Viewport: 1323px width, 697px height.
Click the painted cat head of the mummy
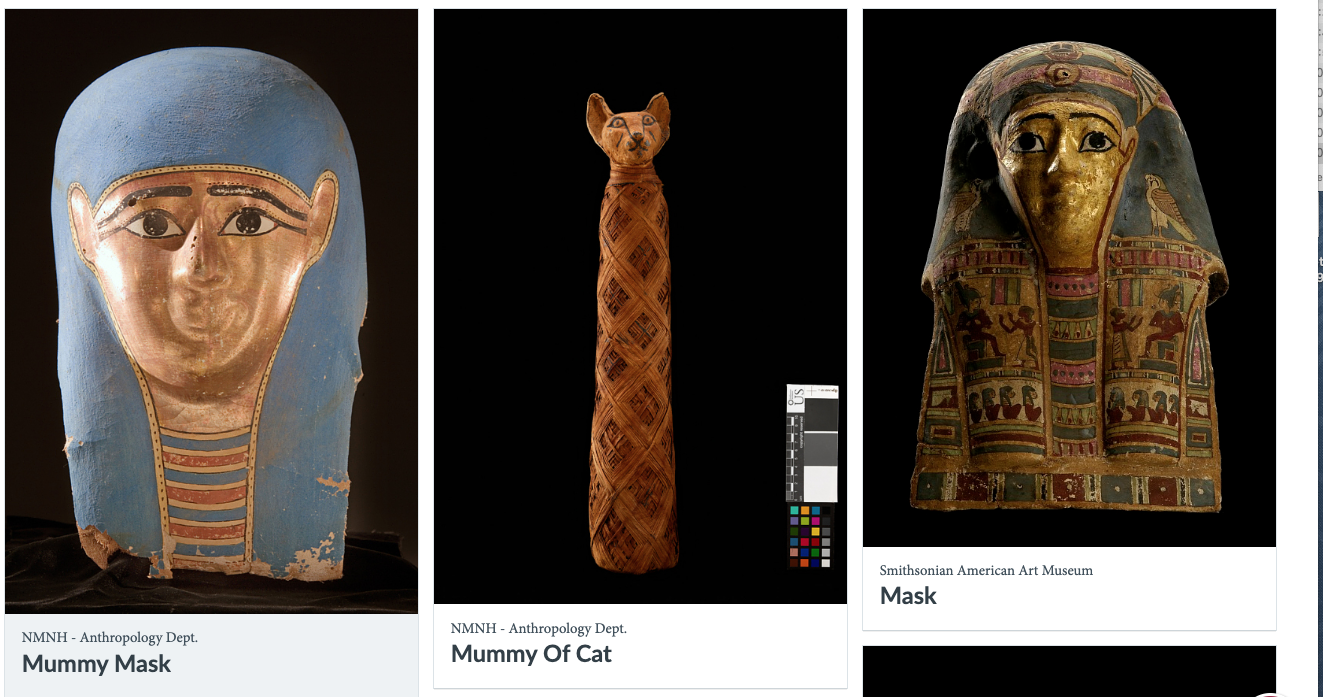click(628, 127)
